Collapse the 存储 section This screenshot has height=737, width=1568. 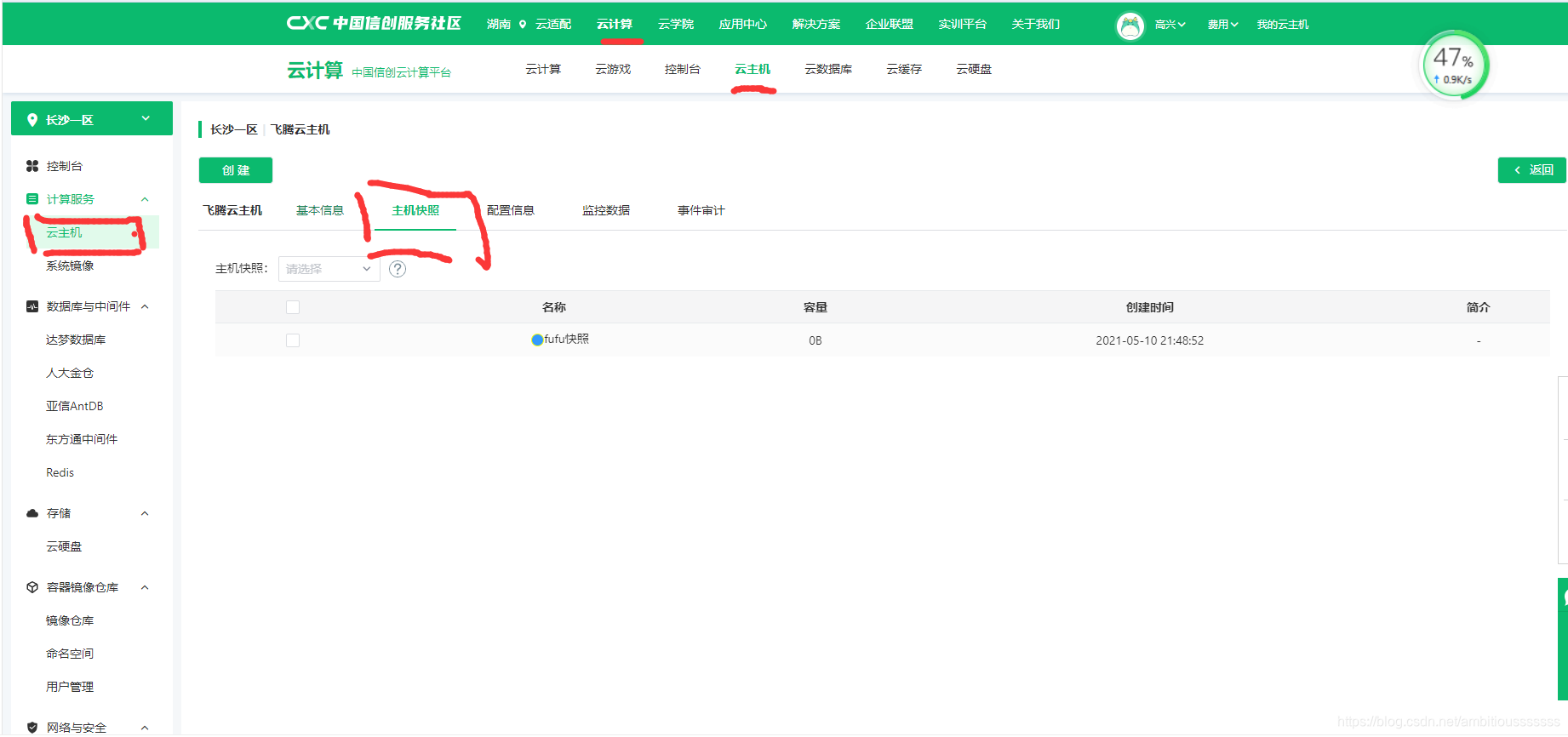pyautogui.click(x=145, y=513)
